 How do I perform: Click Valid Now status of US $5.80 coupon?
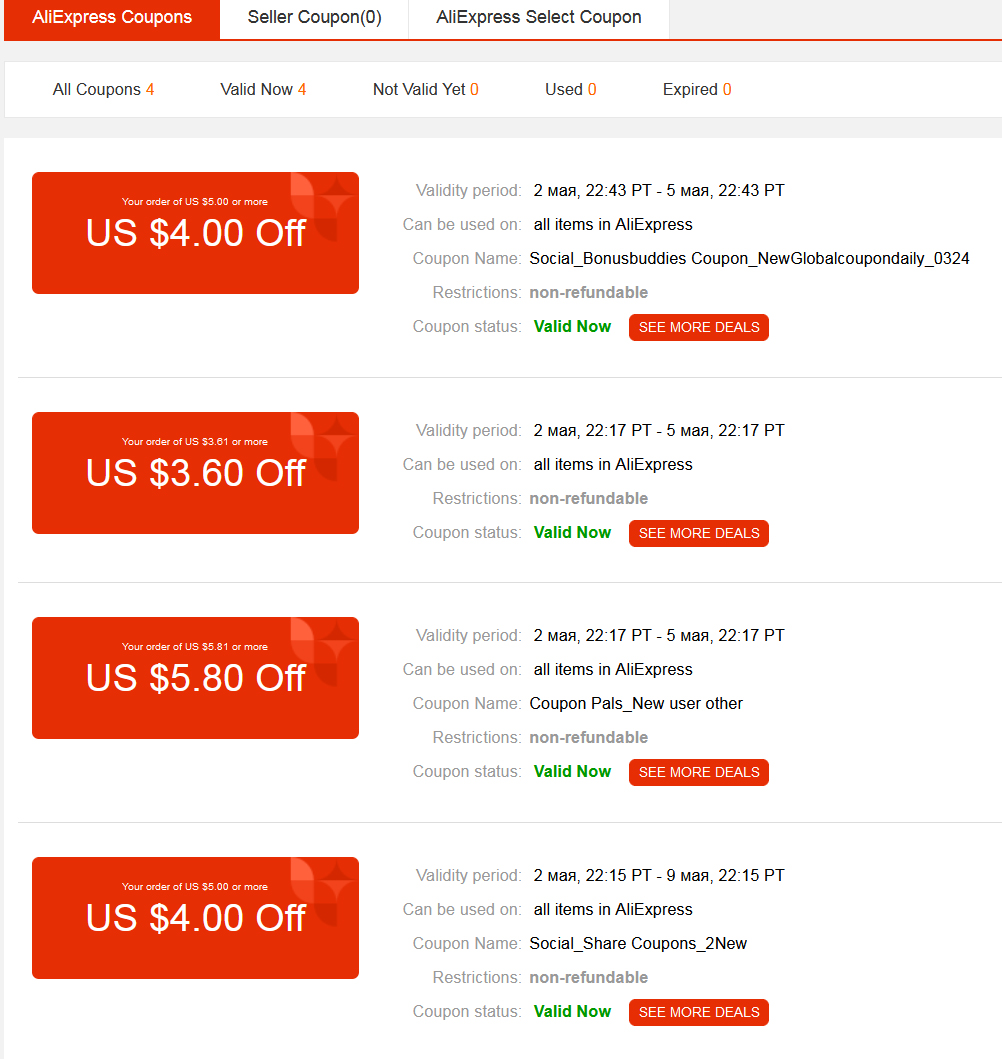[x=572, y=771]
